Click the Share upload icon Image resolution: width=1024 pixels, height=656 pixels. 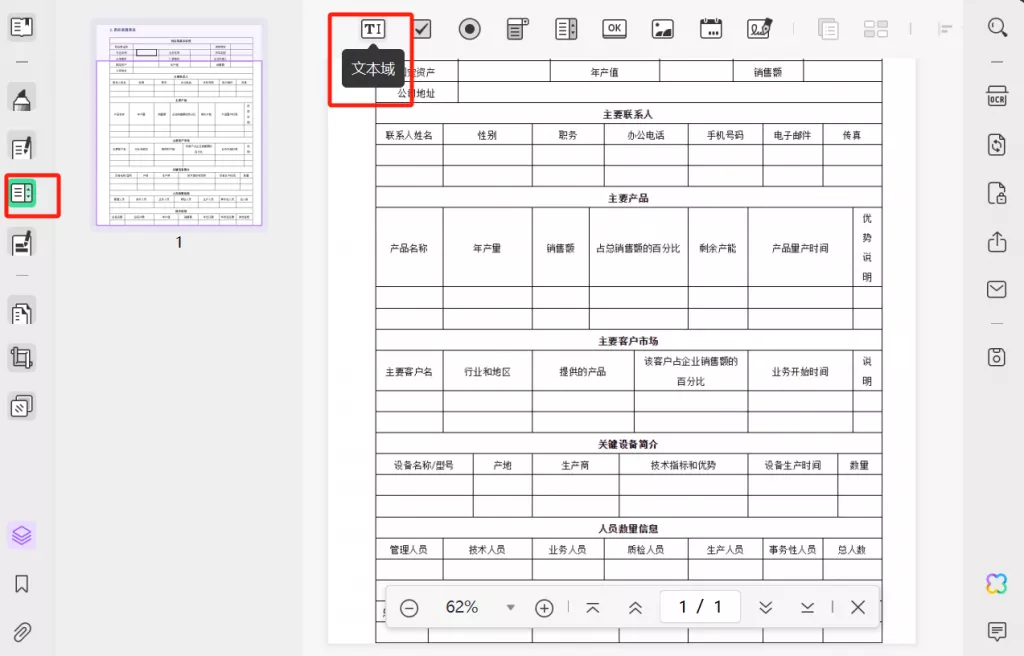[997, 242]
